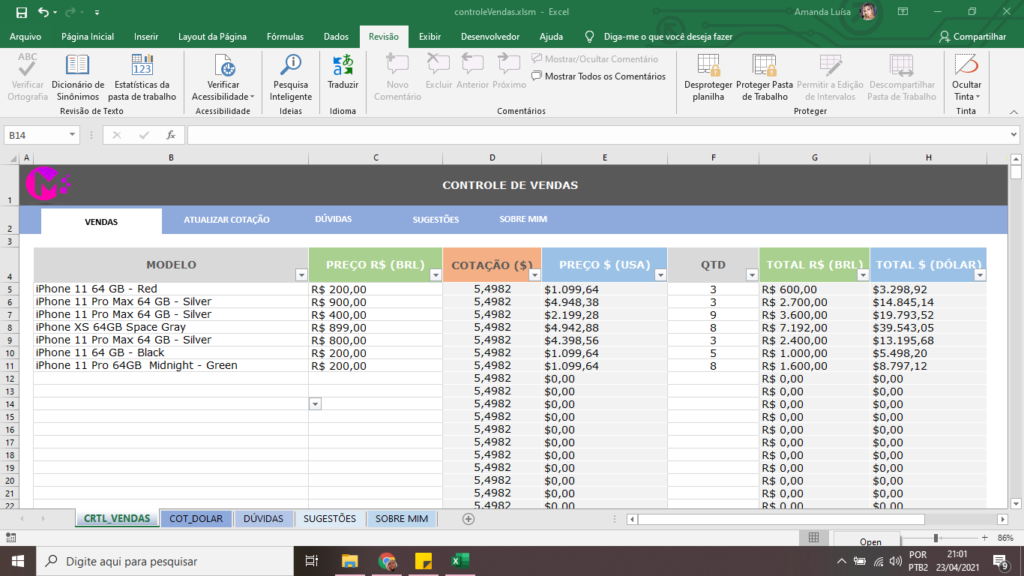Image resolution: width=1024 pixels, height=576 pixels.
Task: Run Verificar Acessibilidade checker
Action: click(223, 77)
